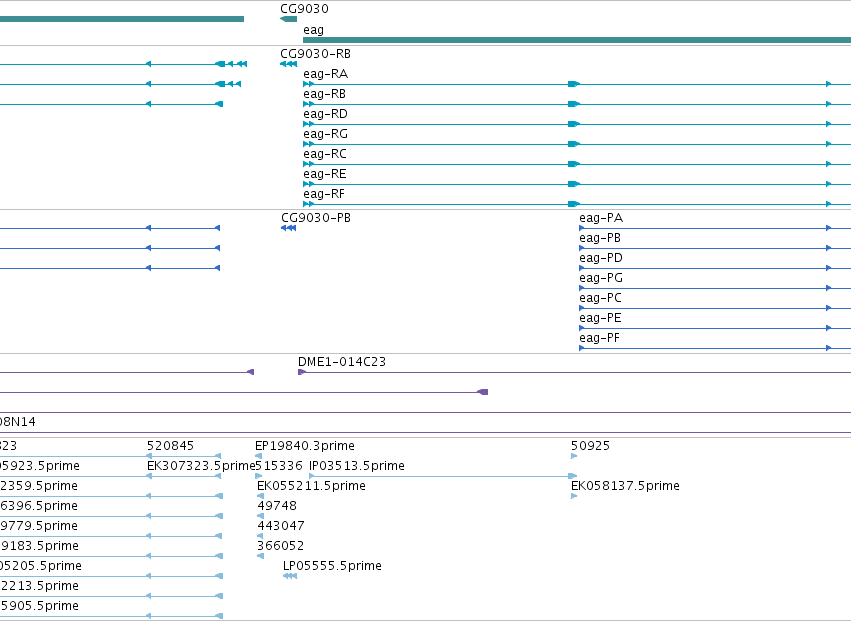Select the eag-RB transcript label
The height and width of the screenshot is (621, 851).
(x=324, y=94)
